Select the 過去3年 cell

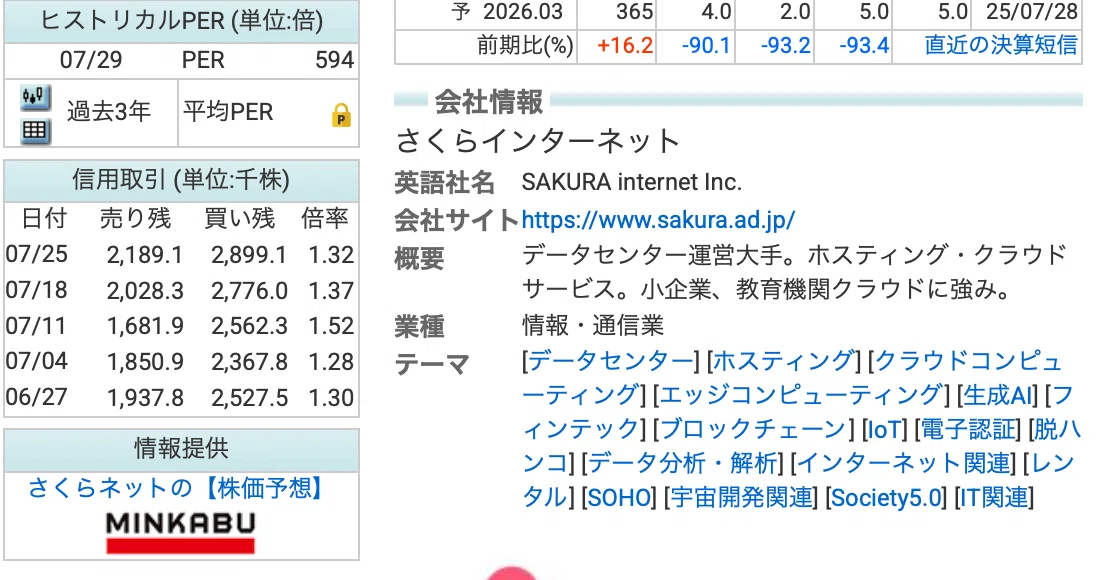109,111
